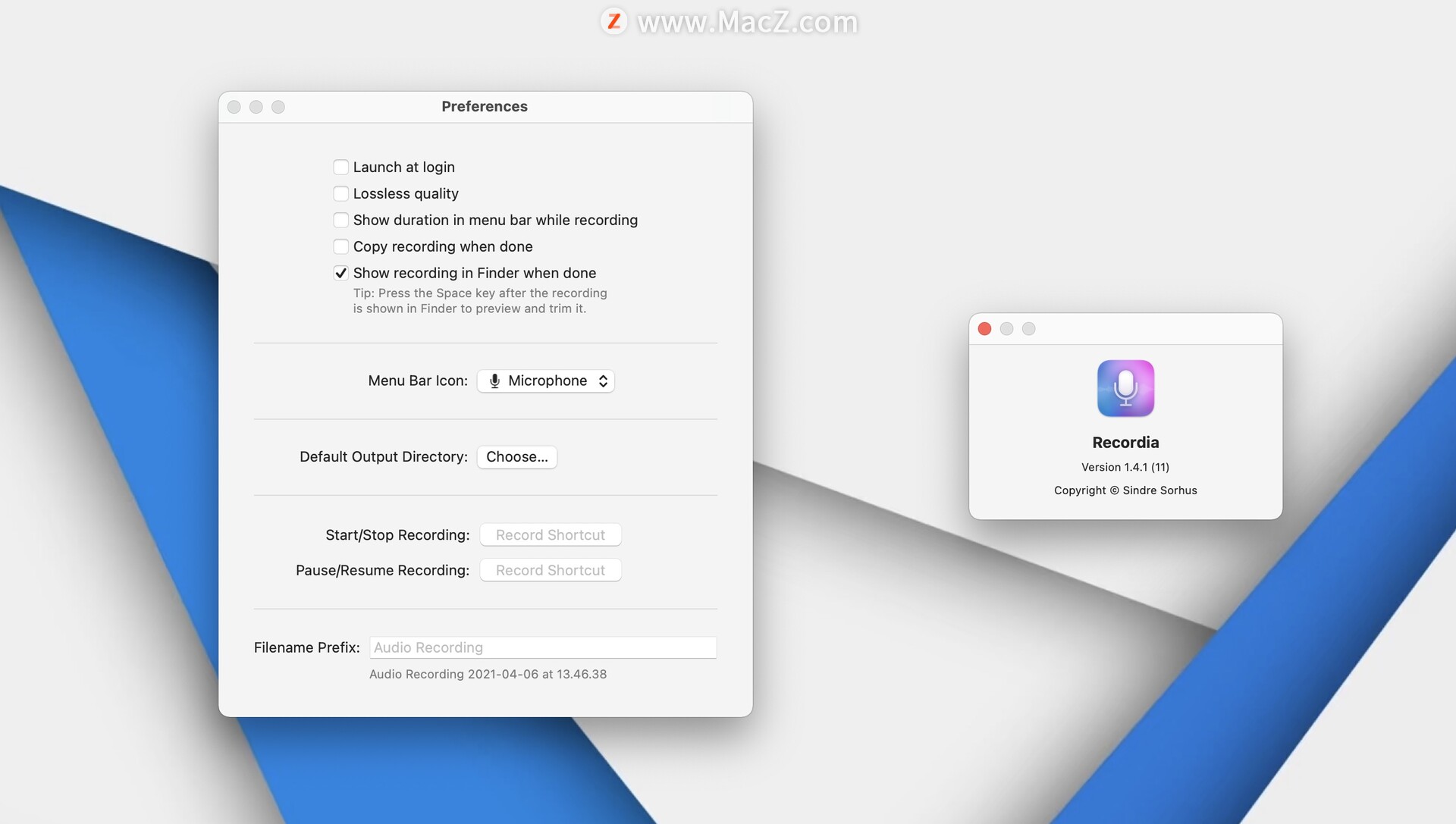Minimize the Preferences window
Viewport: 1456px width, 824px height.
pos(256,108)
